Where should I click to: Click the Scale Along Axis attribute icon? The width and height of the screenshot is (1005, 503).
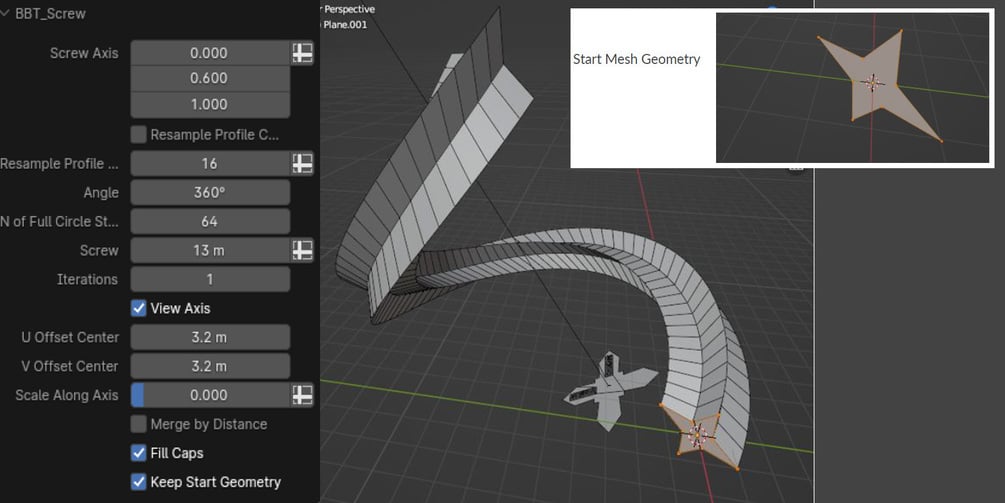pyautogui.click(x=303, y=395)
